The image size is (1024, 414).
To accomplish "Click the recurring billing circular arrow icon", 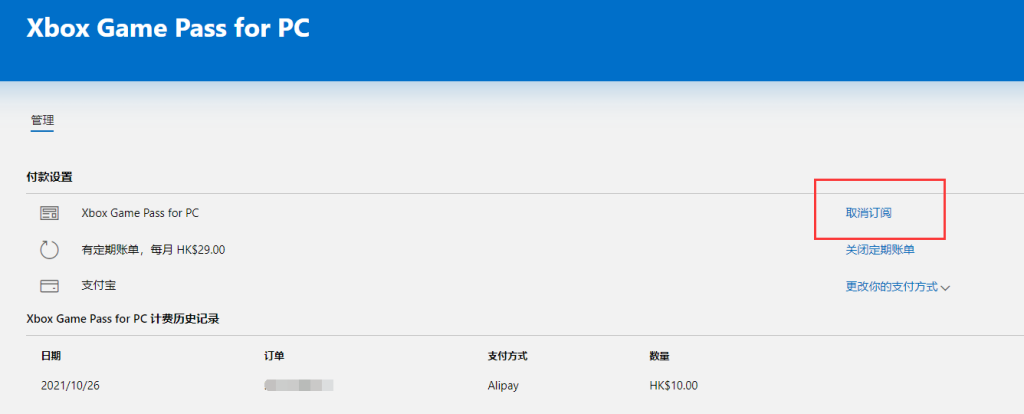I will 50,249.
